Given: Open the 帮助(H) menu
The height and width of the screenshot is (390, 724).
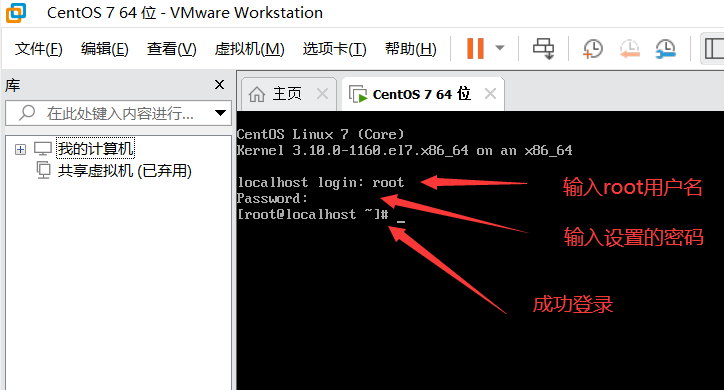Looking at the screenshot, I should [410, 48].
